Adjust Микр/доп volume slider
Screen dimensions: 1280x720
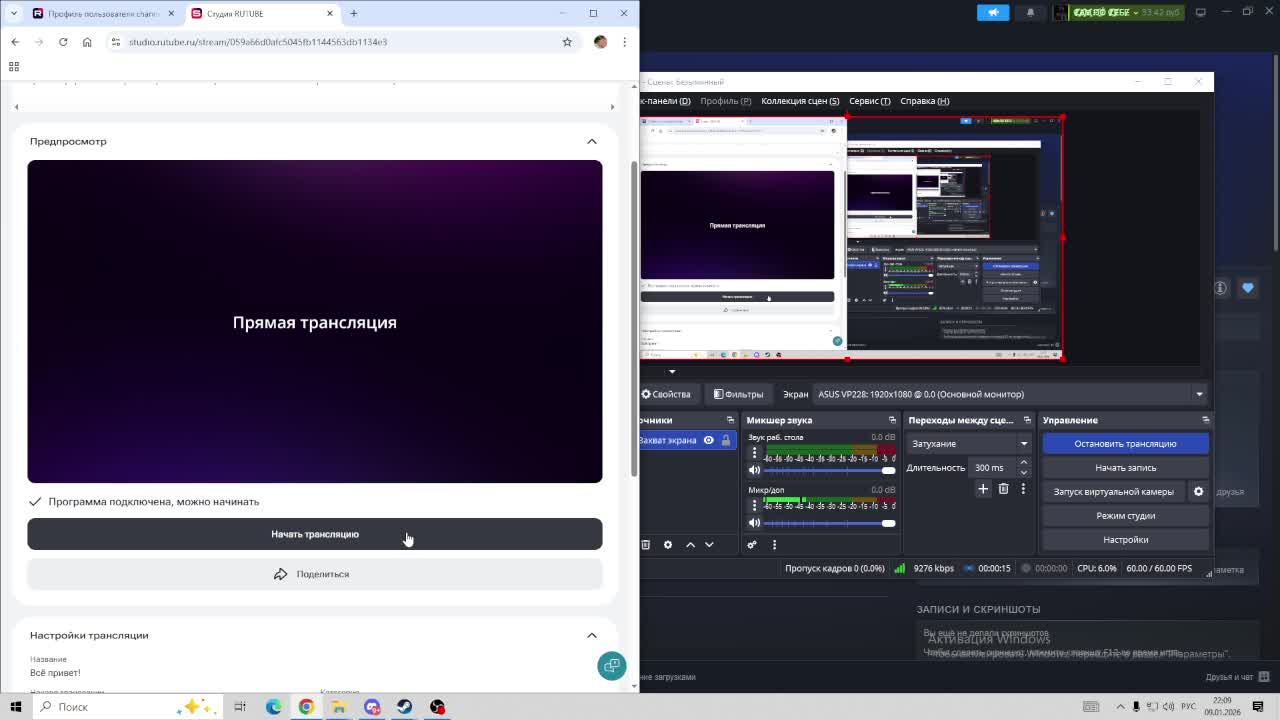830,523
